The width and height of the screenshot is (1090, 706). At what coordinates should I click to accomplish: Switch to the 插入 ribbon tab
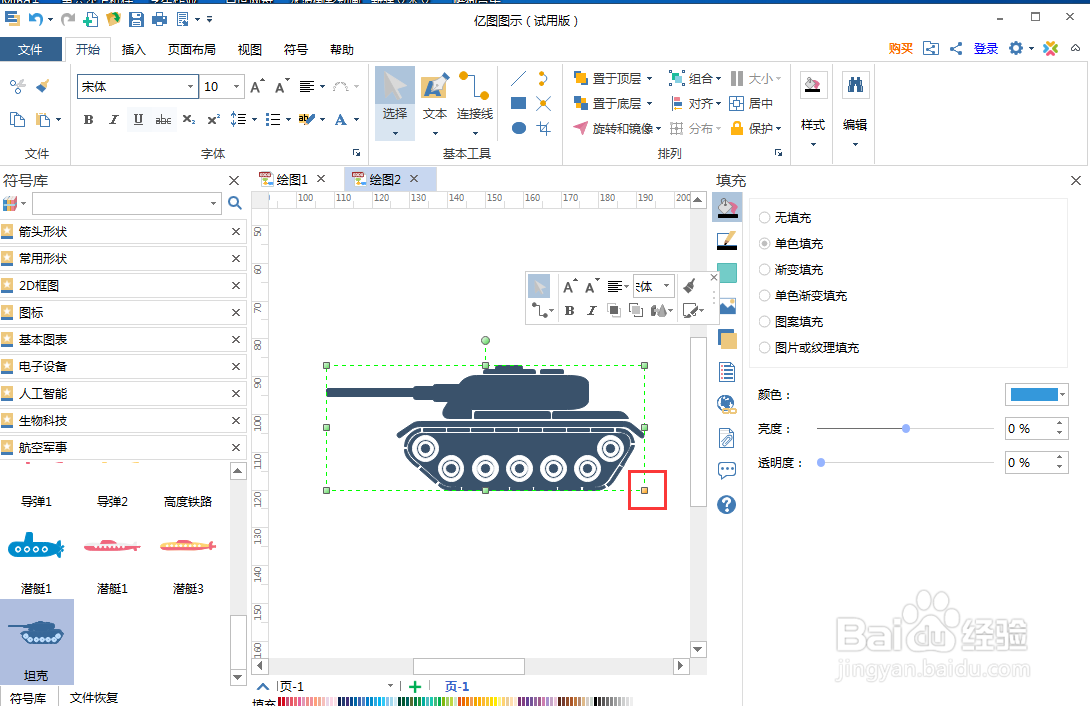133,49
